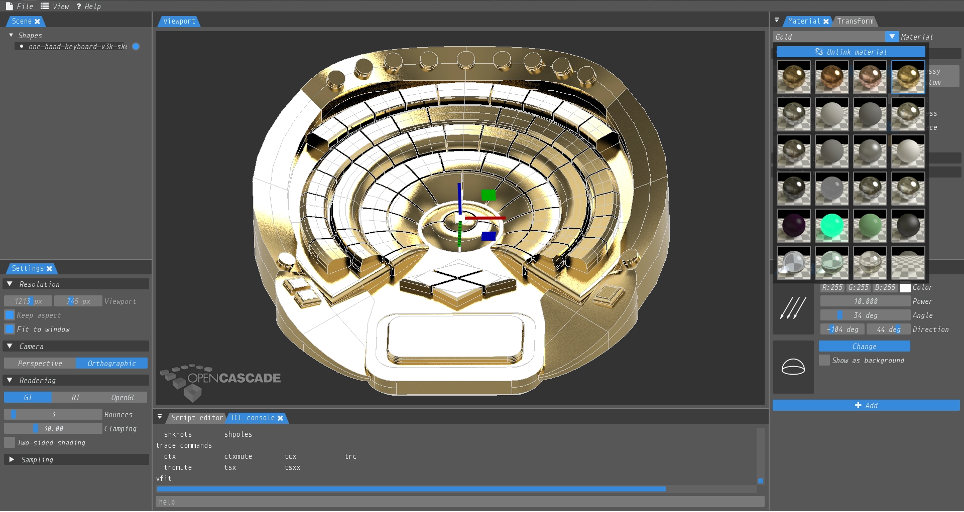This screenshot has height=512, width=964.
Task: Close the Settings panel tab
Action: [x=49, y=268]
